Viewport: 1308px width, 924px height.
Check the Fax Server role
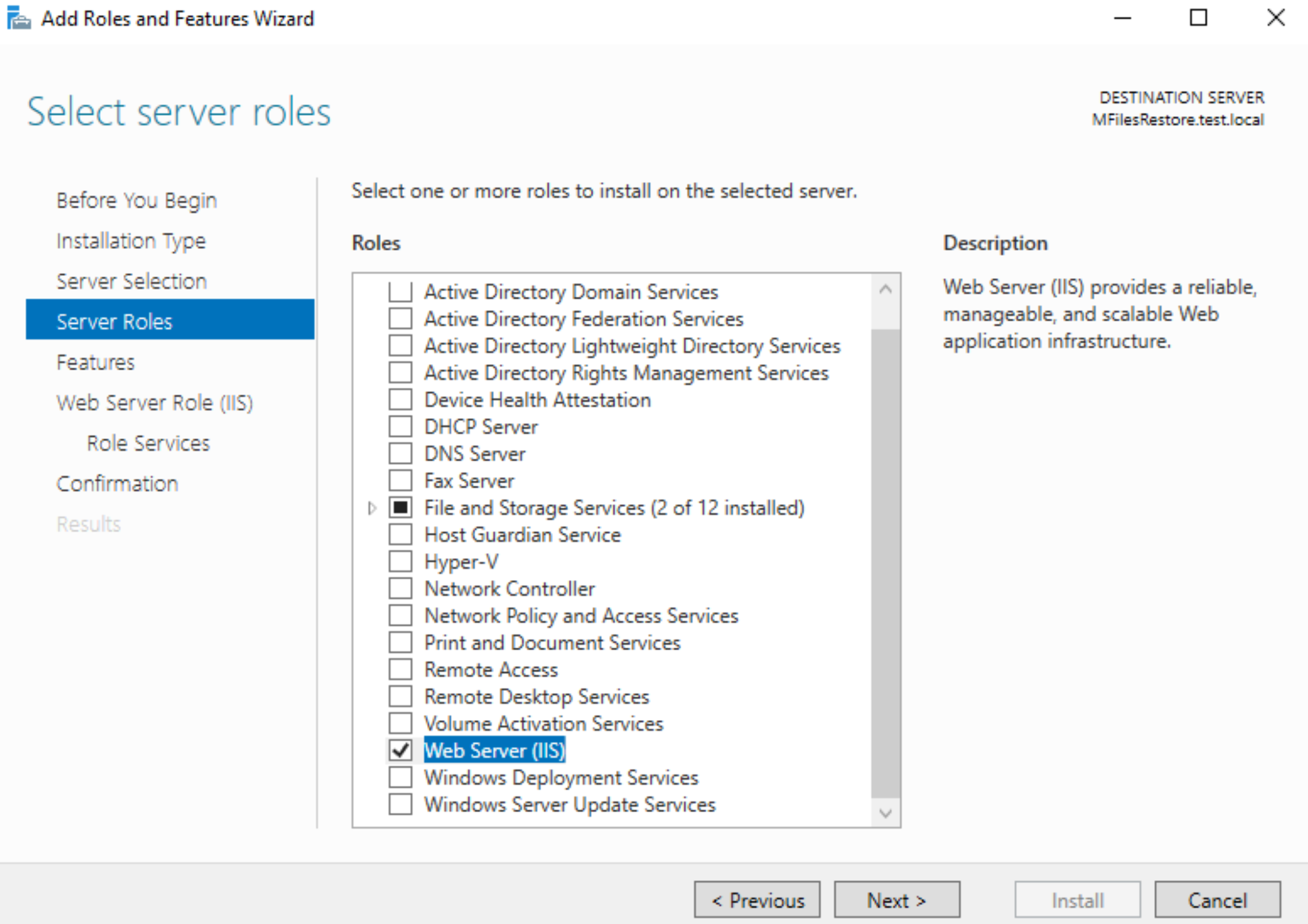tap(400, 480)
